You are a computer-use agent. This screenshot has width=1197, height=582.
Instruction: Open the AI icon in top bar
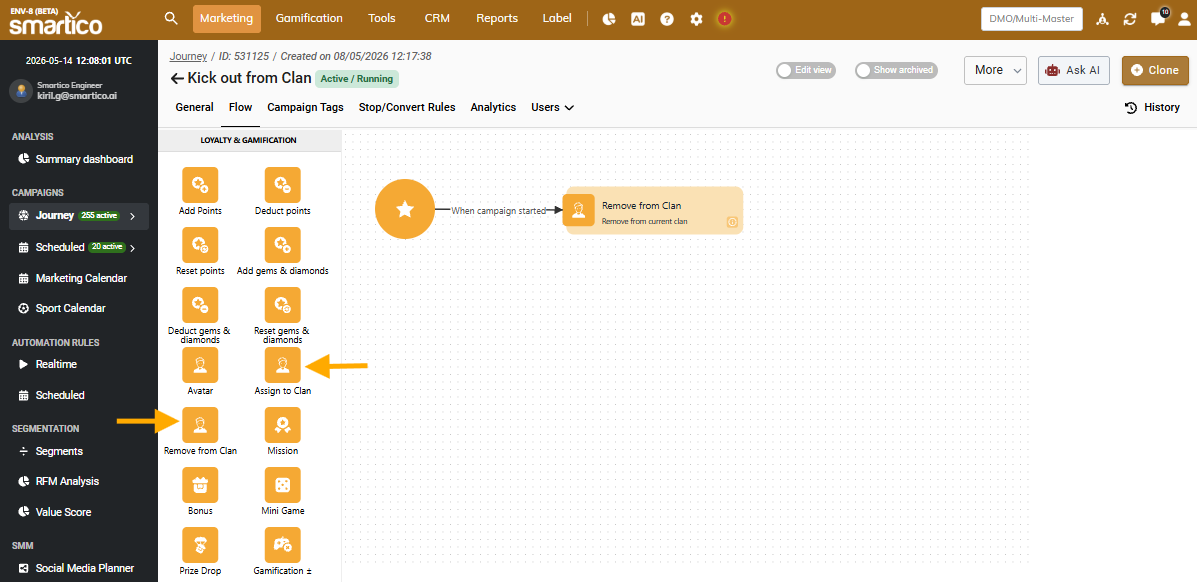tap(638, 19)
